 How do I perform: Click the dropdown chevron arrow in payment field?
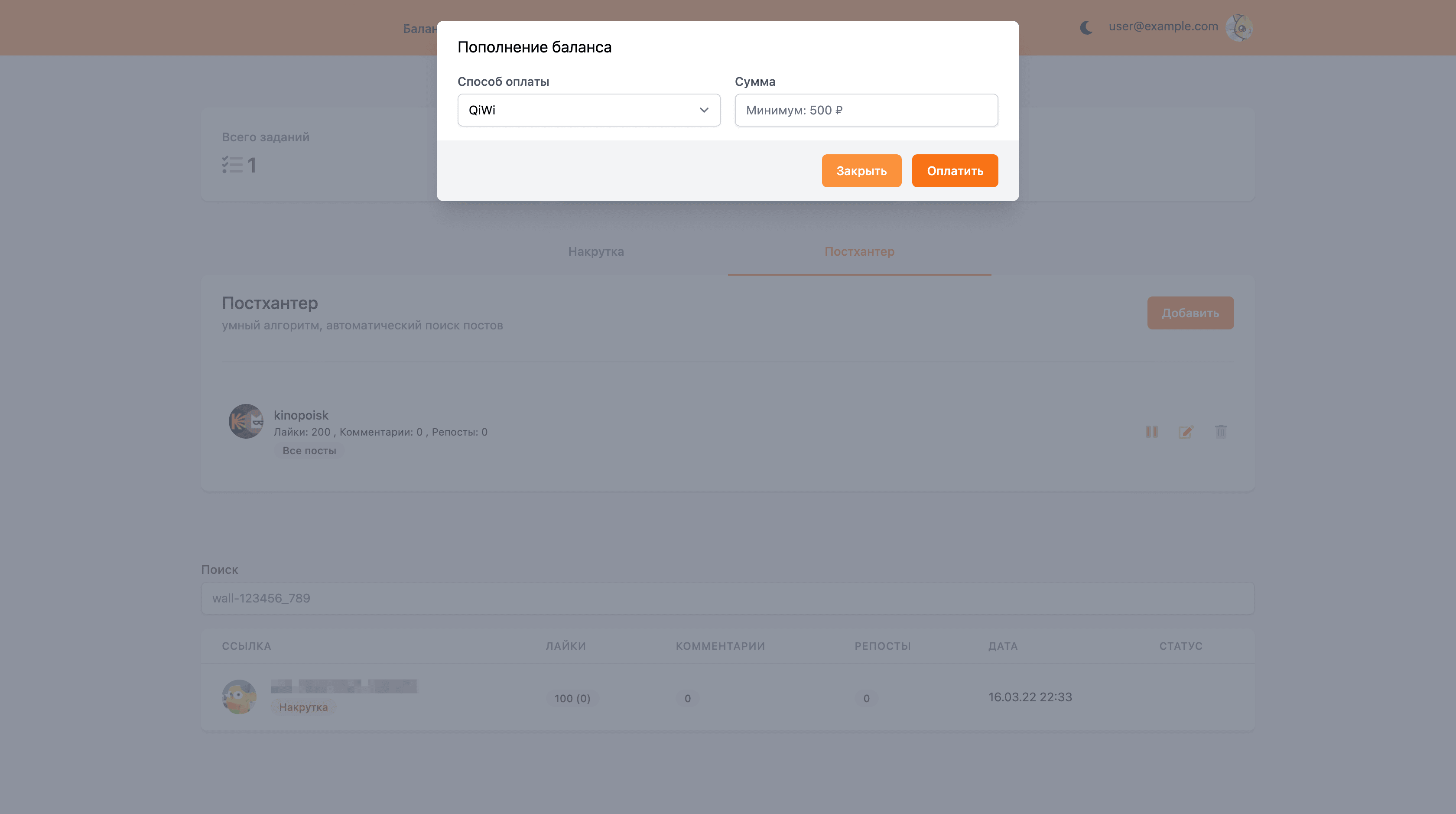[704, 110]
